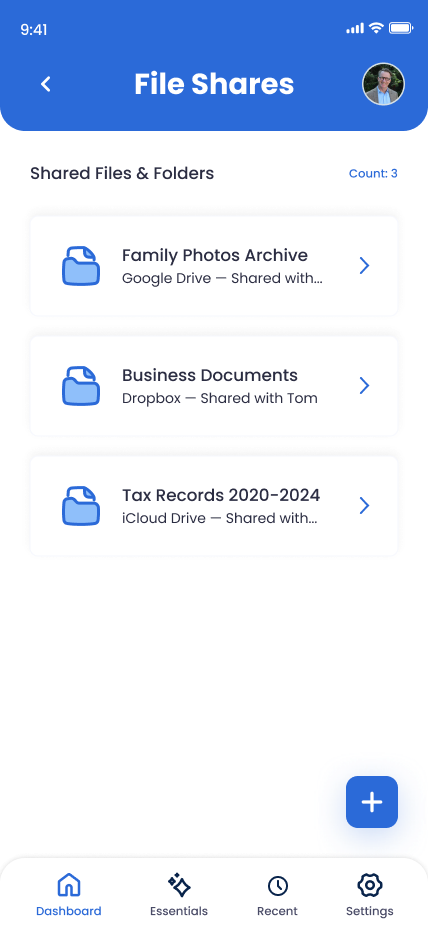Expand Business Documents with its chevron
This screenshot has width=428, height=926.
click(364, 386)
